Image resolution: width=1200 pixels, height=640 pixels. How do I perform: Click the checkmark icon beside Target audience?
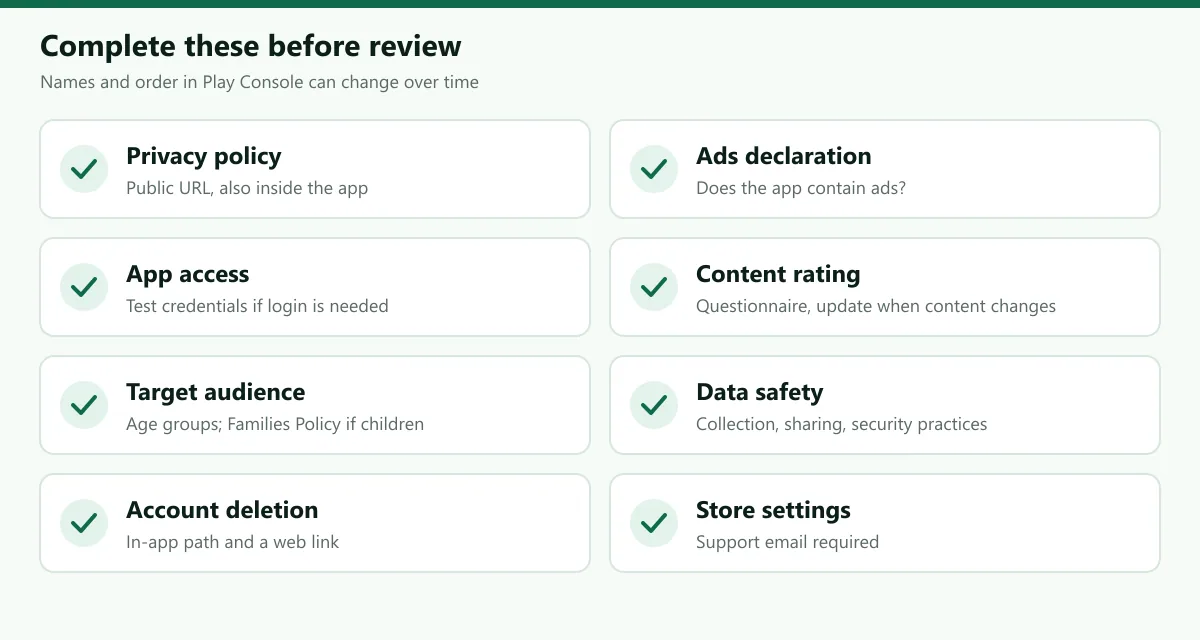coord(84,405)
